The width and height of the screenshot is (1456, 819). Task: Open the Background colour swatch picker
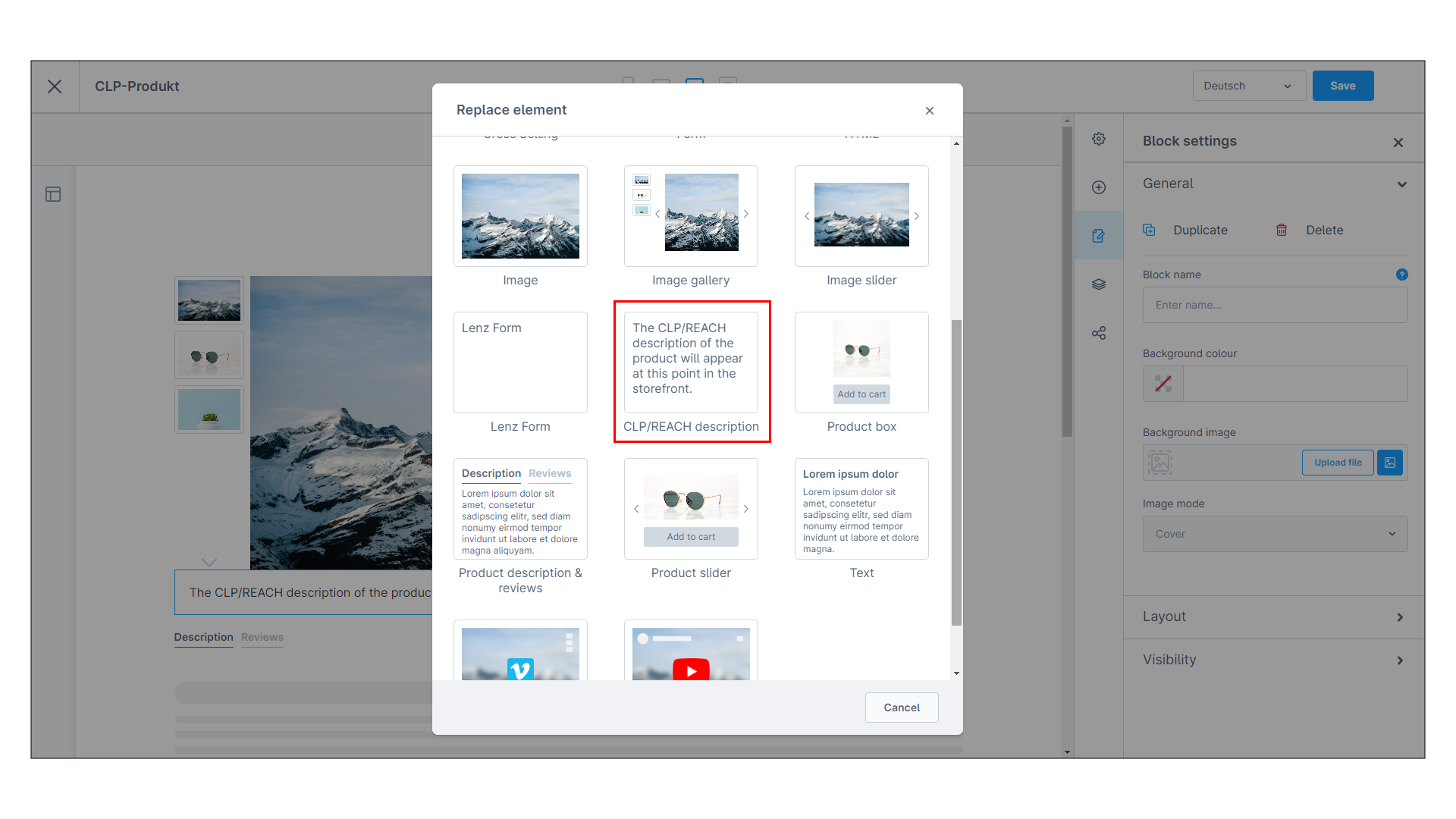[1163, 384]
